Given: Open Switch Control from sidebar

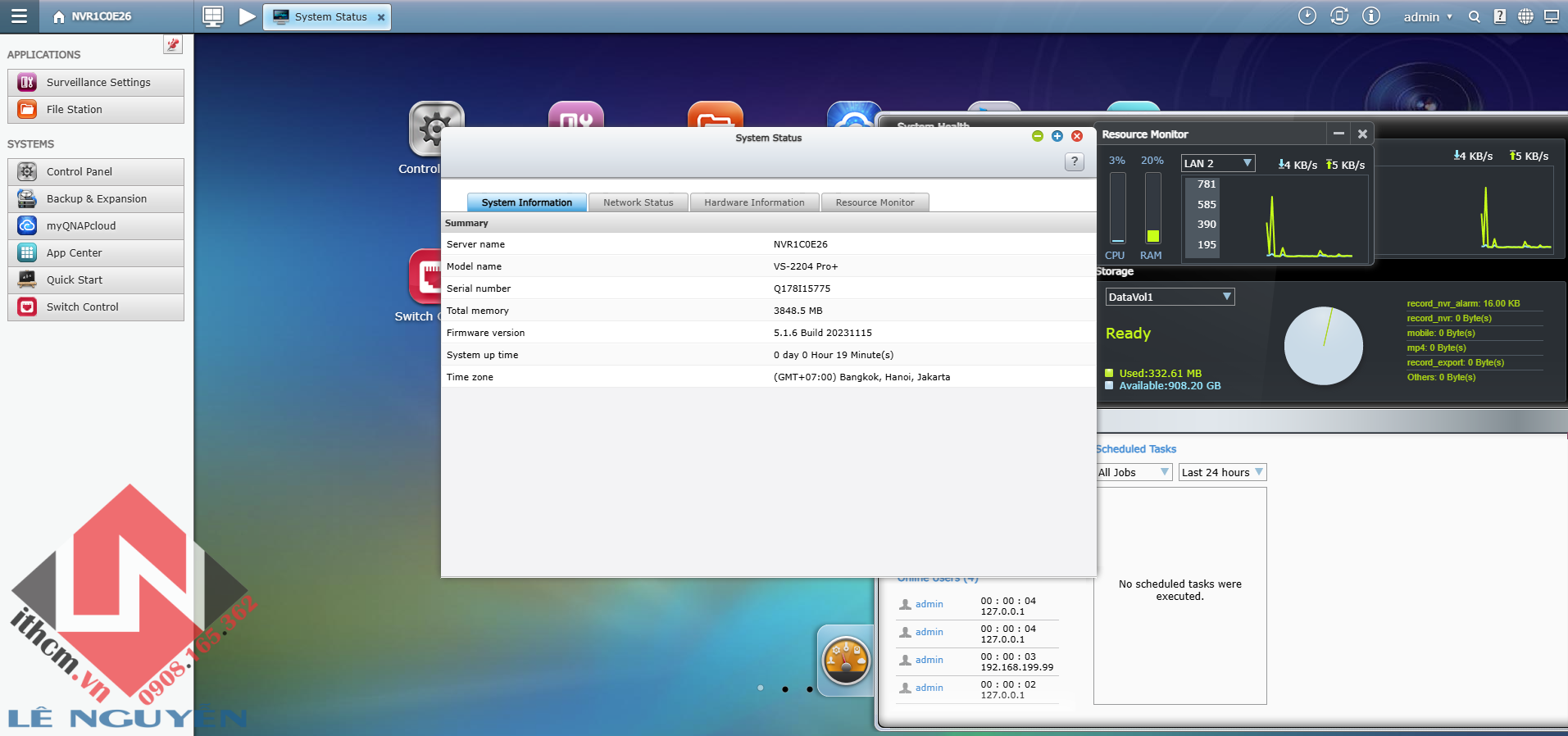Looking at the screenshot, I should [96, 307].
